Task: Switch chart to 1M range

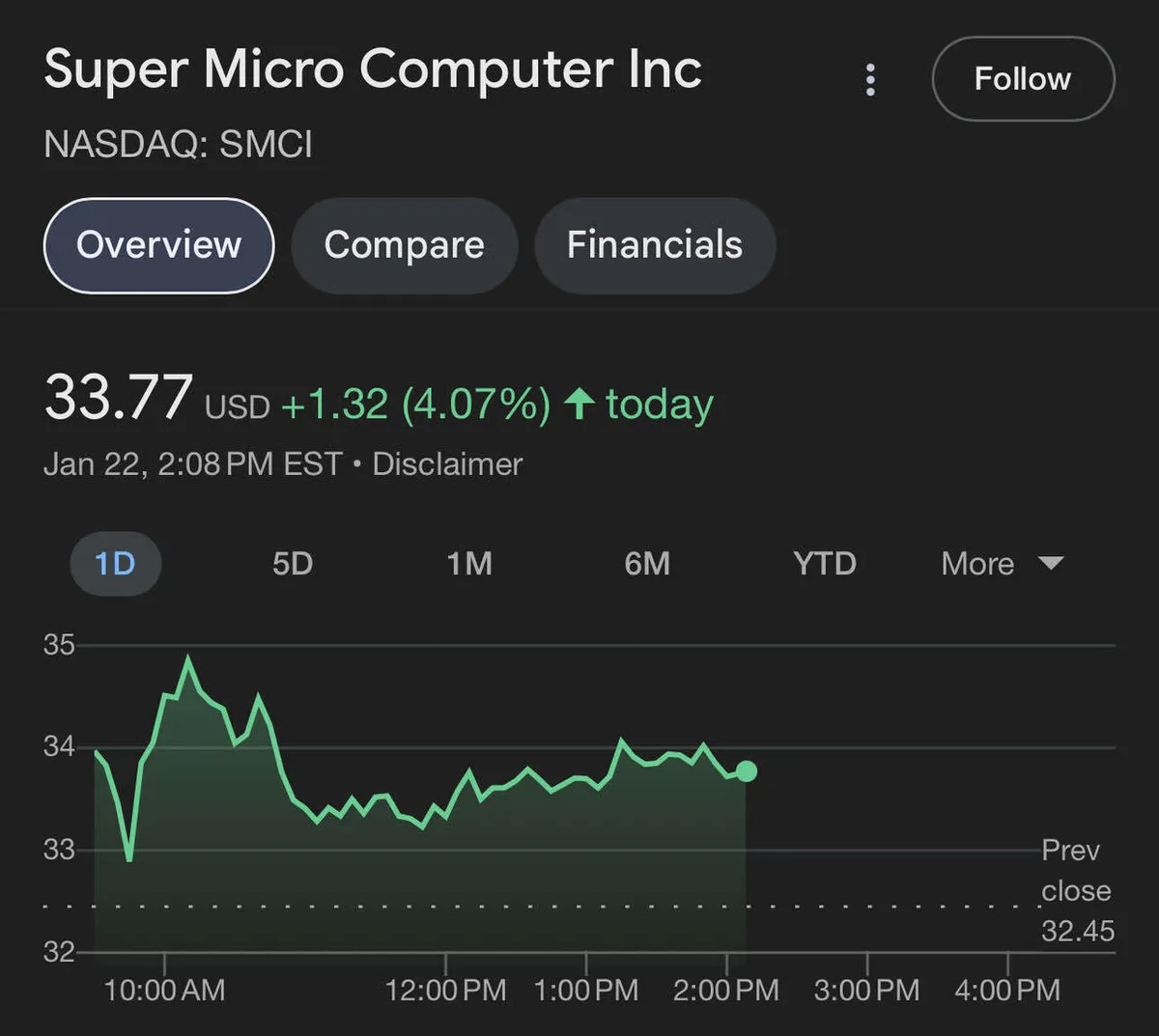Action: point(469,564)
